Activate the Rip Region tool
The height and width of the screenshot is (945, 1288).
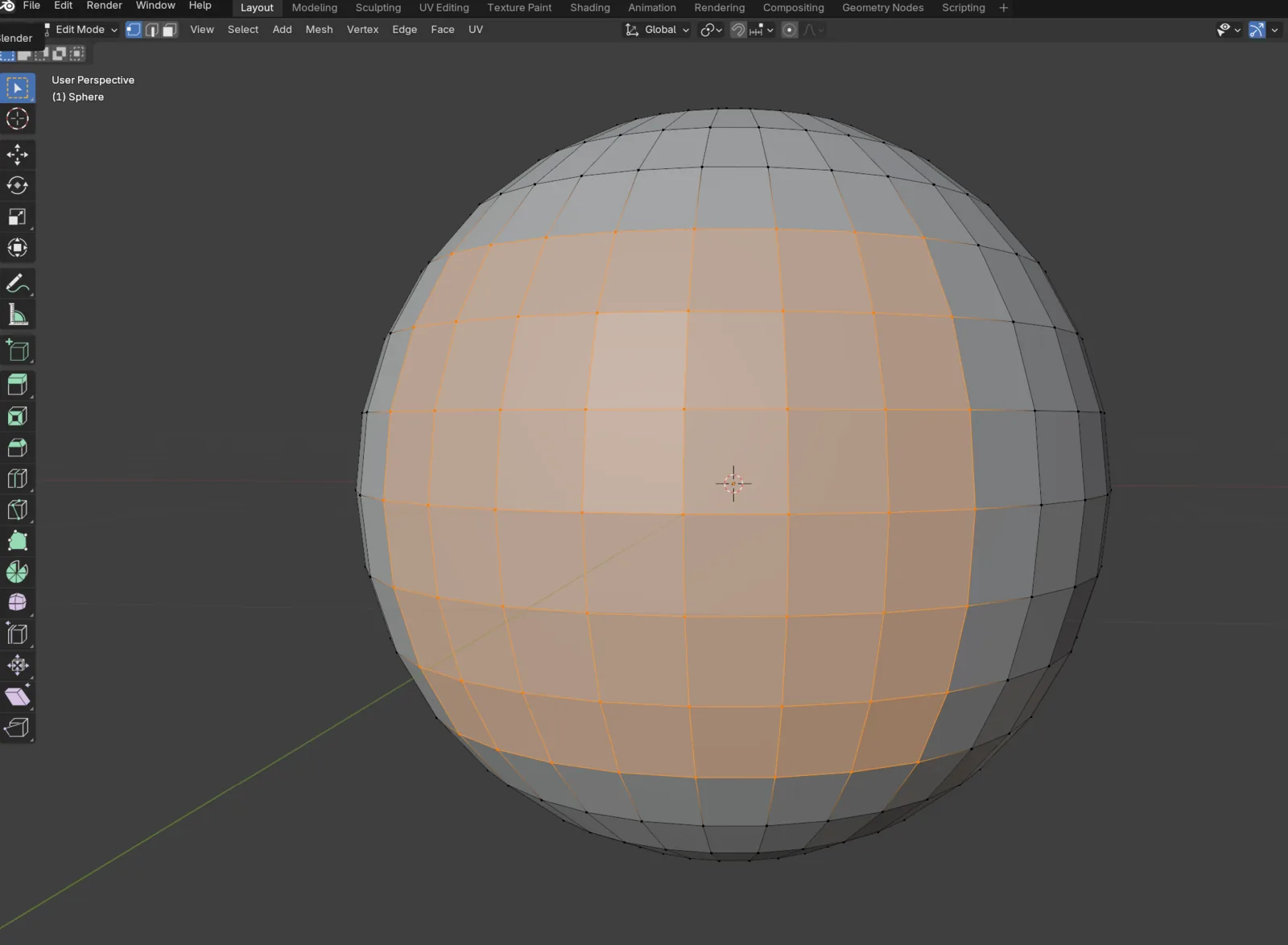[17, 728]
